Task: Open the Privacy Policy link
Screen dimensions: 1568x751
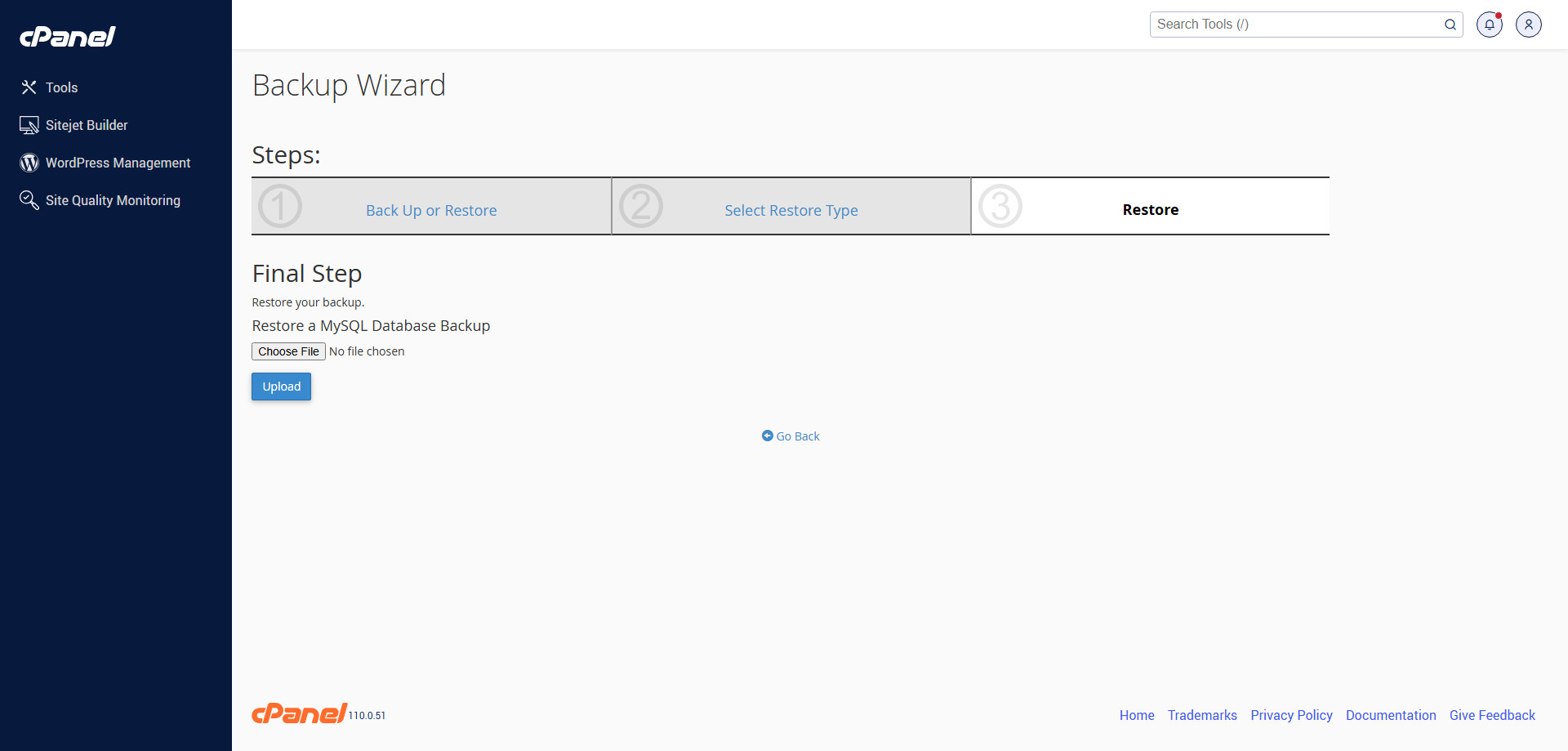Action: pyautogui.click(x=1291, y=715)
